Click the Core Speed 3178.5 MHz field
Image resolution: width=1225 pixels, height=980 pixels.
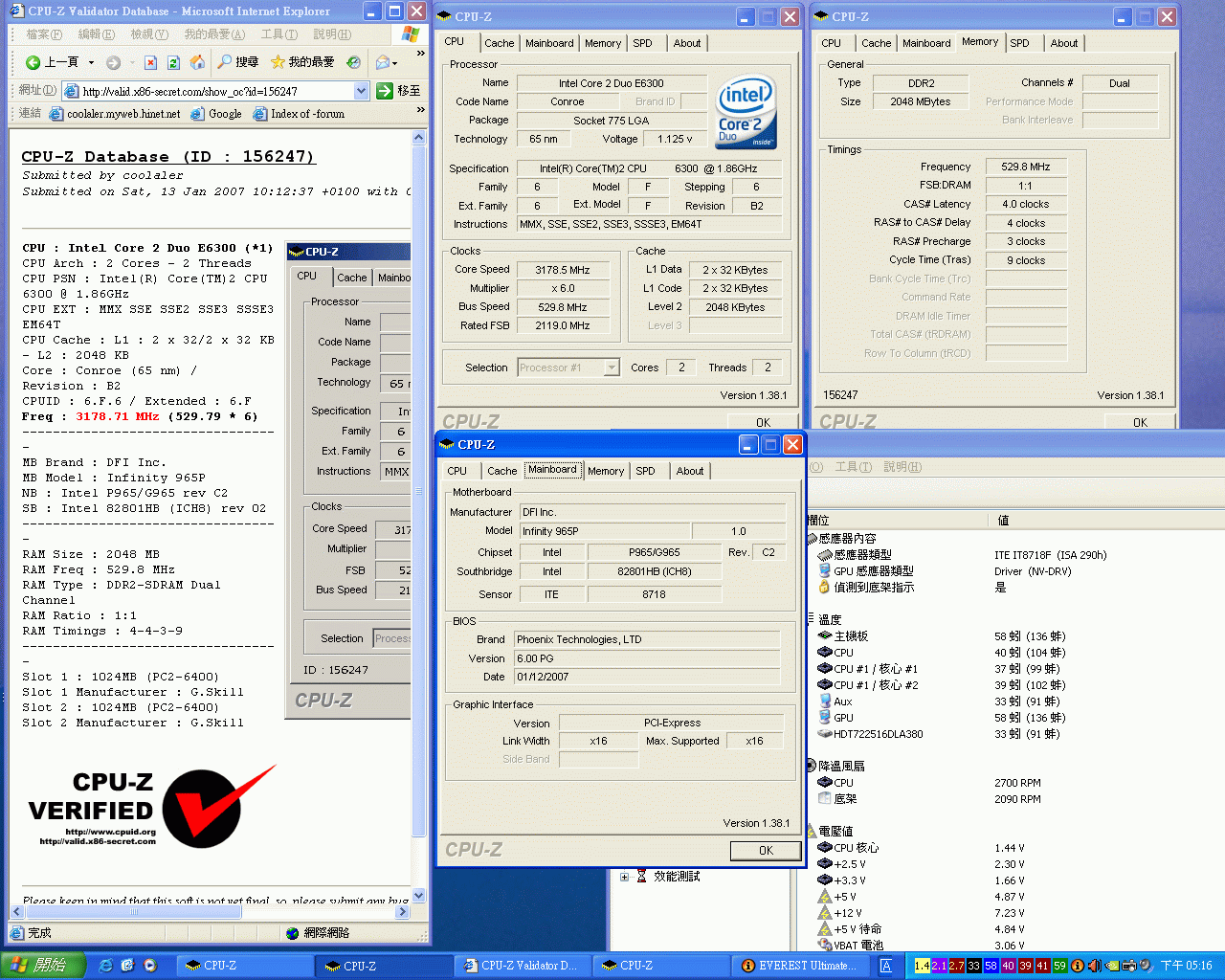point(563,270)
